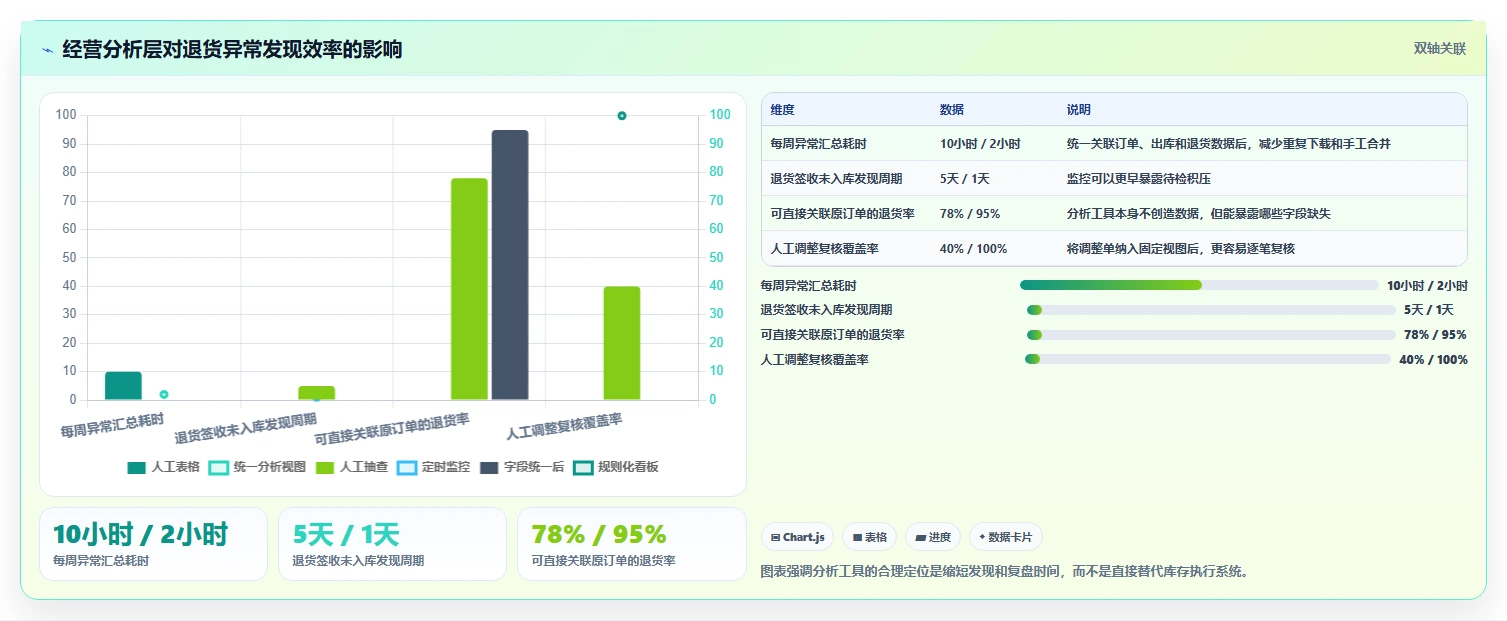Click table cell 每周异常汇总耗时 in 维度 column
This screenshot has width=1507, height=621.
pyautogui.click(x=818, y=144)
